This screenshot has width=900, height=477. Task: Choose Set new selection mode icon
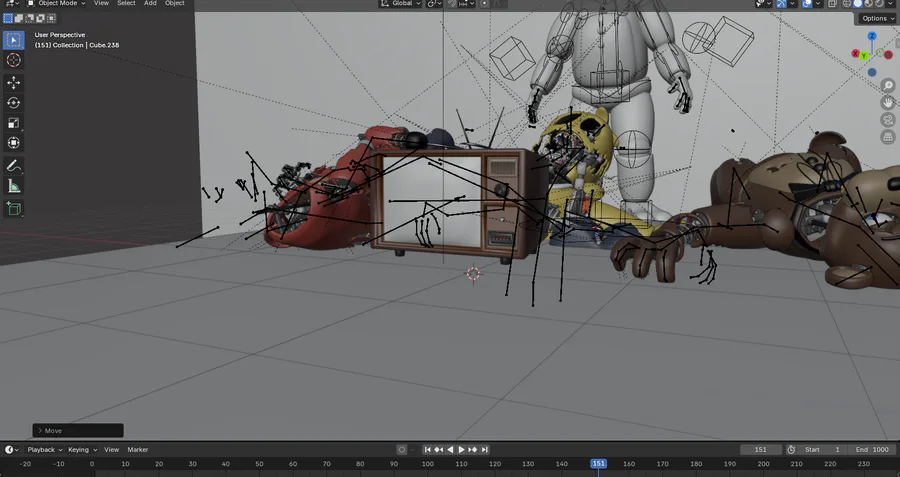coord(8,18)
